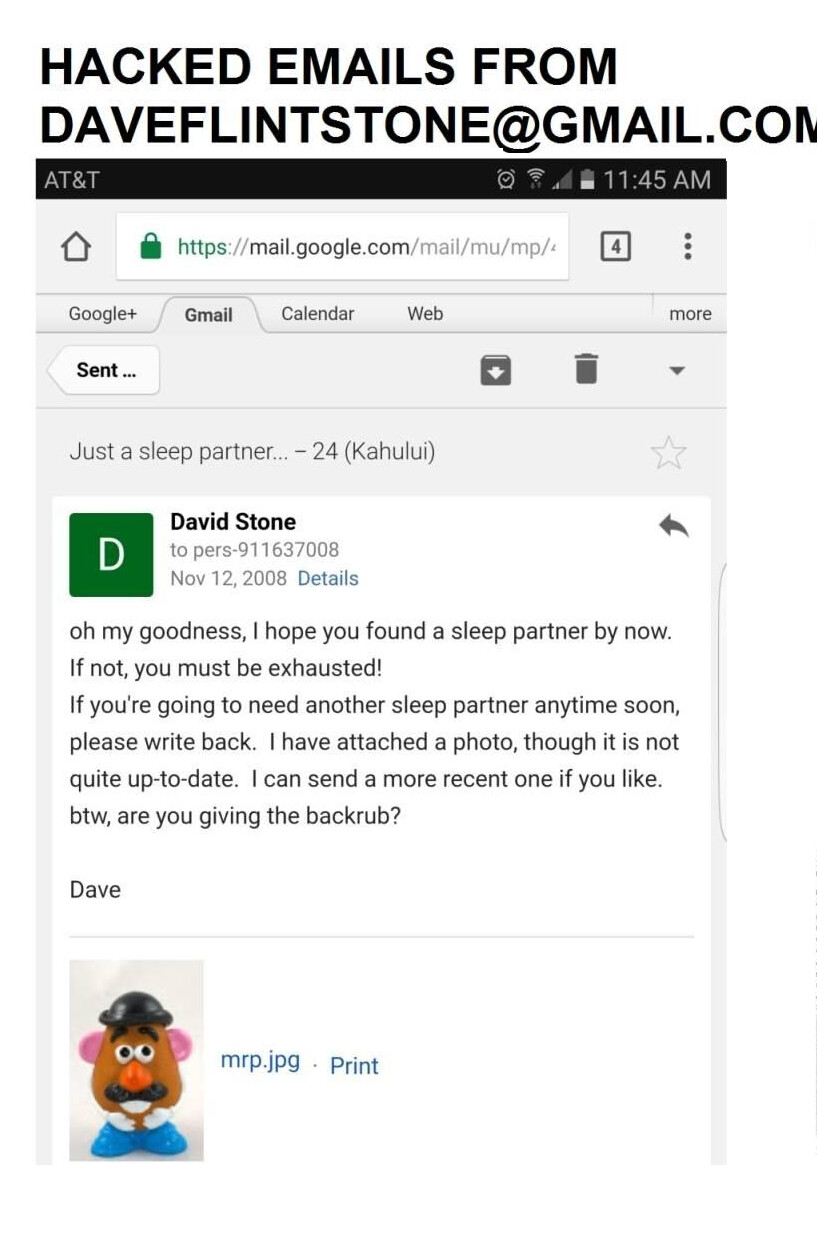Image resolution: width=817 pixels, height=1233 pixels.
Task: Open the Web tab
Action: pyautogui.click(x=424, y=314)
